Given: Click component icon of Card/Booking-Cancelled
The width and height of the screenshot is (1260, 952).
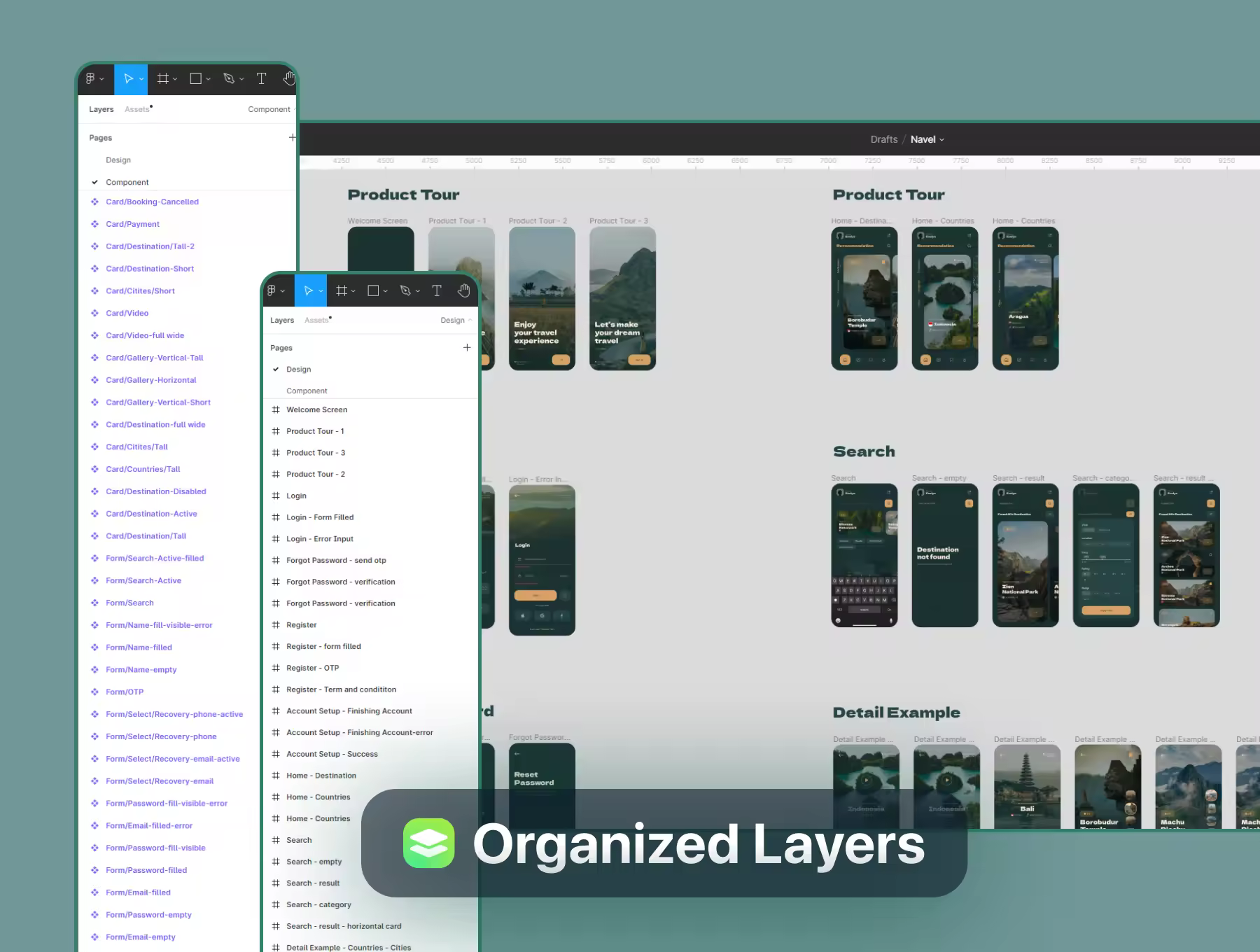Looking at the screenshot, I should [94, 202].
